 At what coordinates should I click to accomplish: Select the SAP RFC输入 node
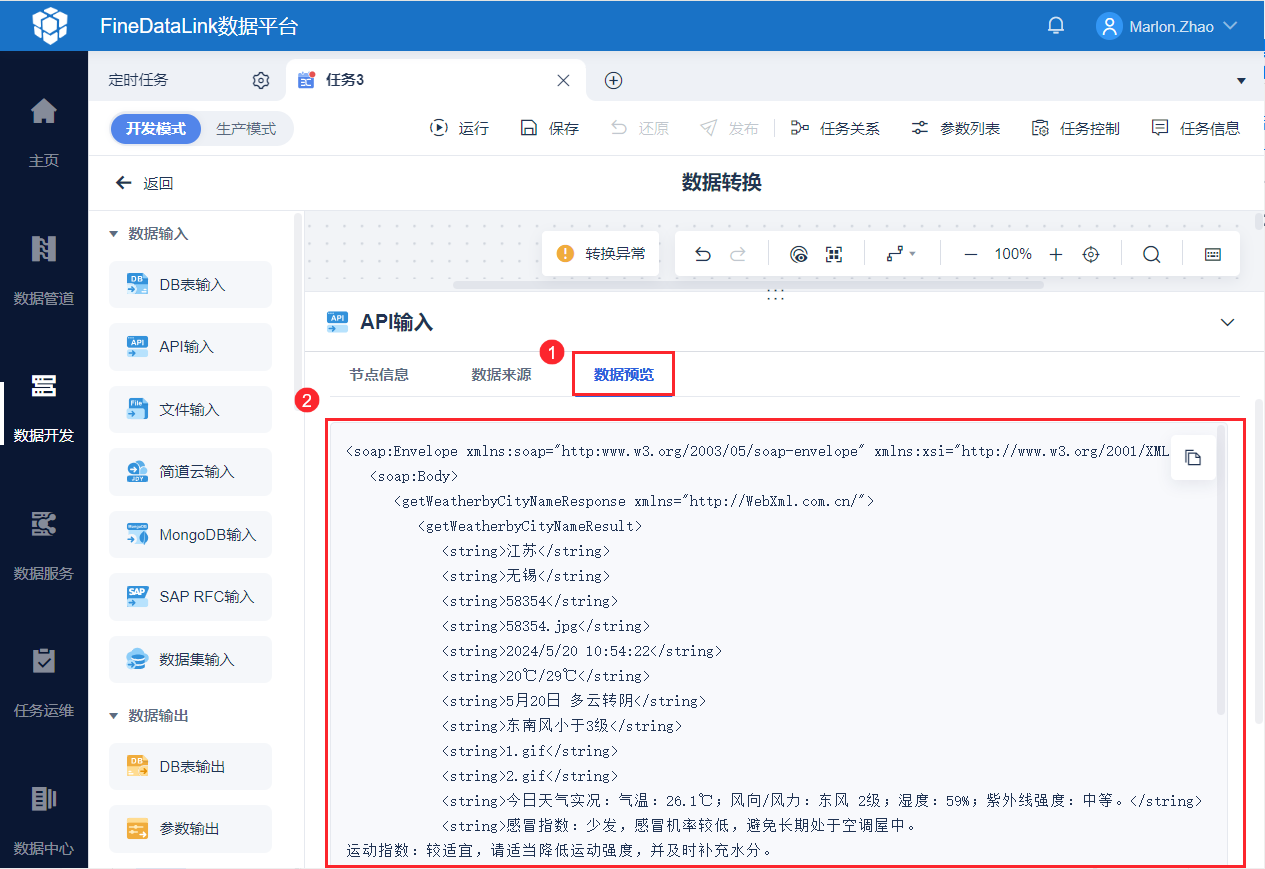190,597
